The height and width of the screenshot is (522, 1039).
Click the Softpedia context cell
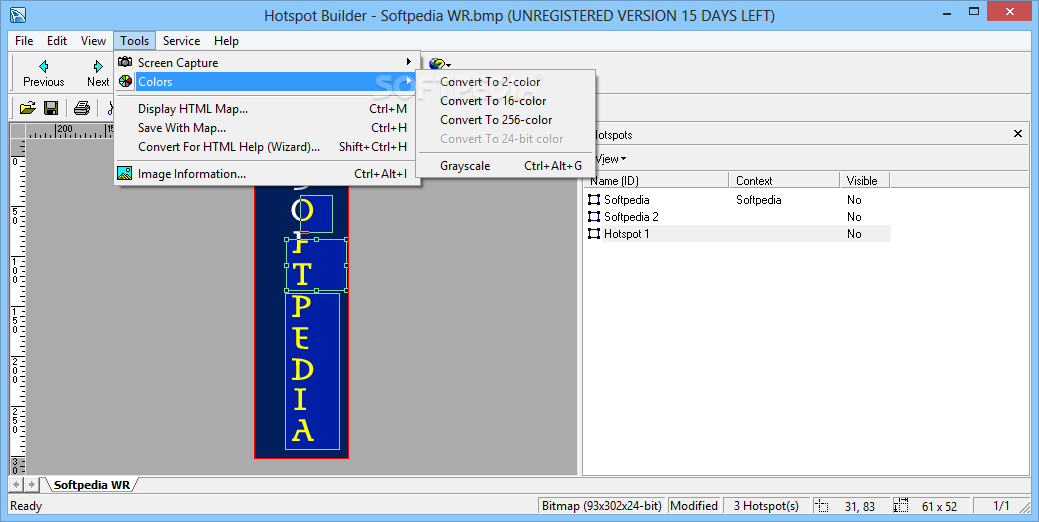(759, 199)
